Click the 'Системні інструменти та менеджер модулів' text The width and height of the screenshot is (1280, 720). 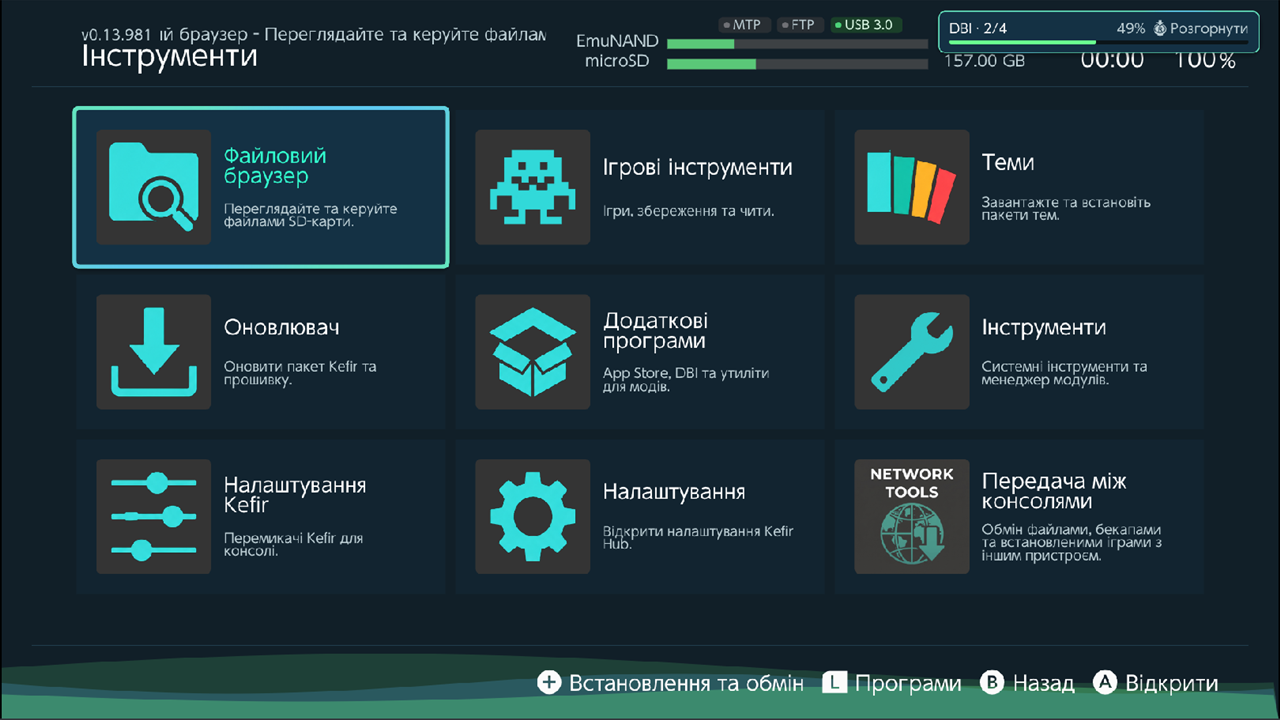tap(1064, 373)
